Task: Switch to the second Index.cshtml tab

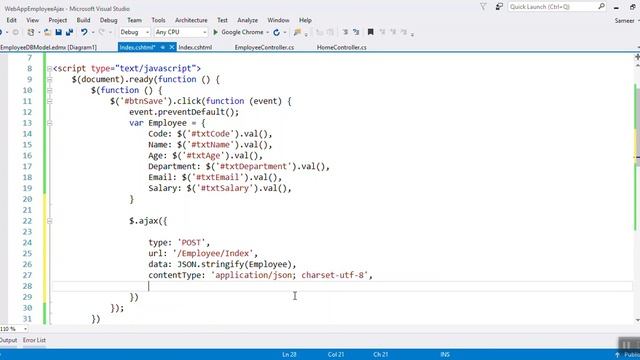Action: pyautogui.click(x=195, y=47)
